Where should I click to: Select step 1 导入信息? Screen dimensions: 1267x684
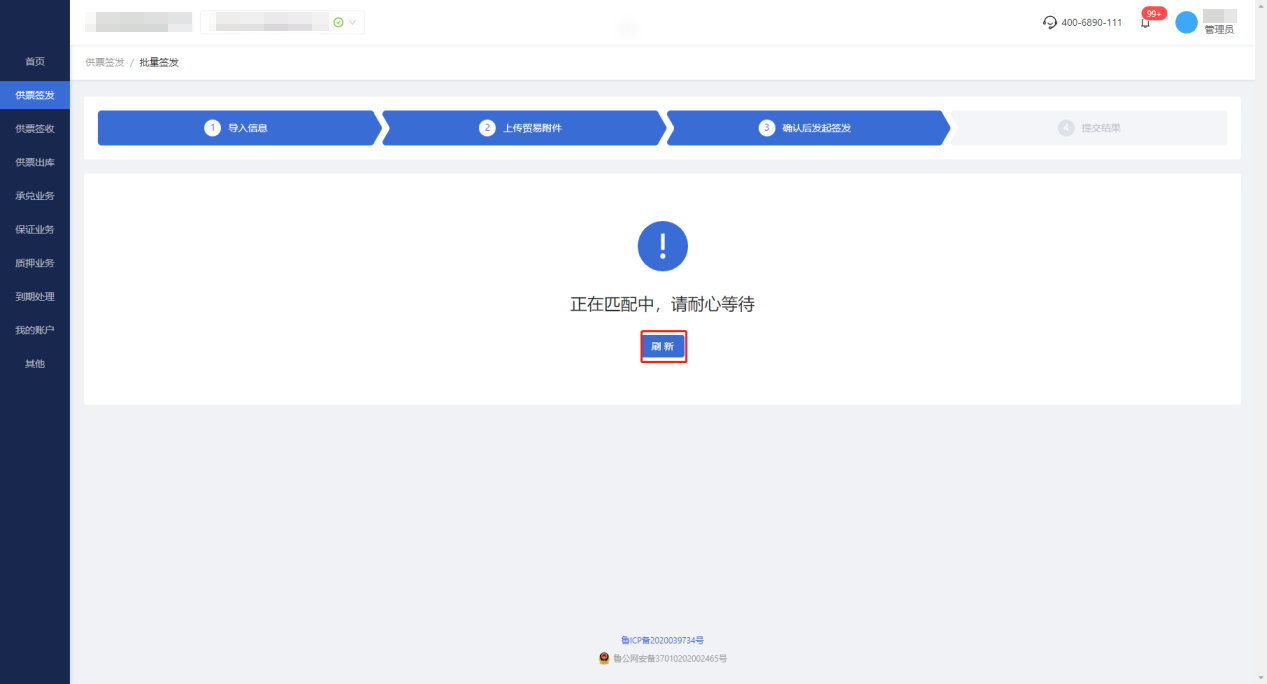239,128
